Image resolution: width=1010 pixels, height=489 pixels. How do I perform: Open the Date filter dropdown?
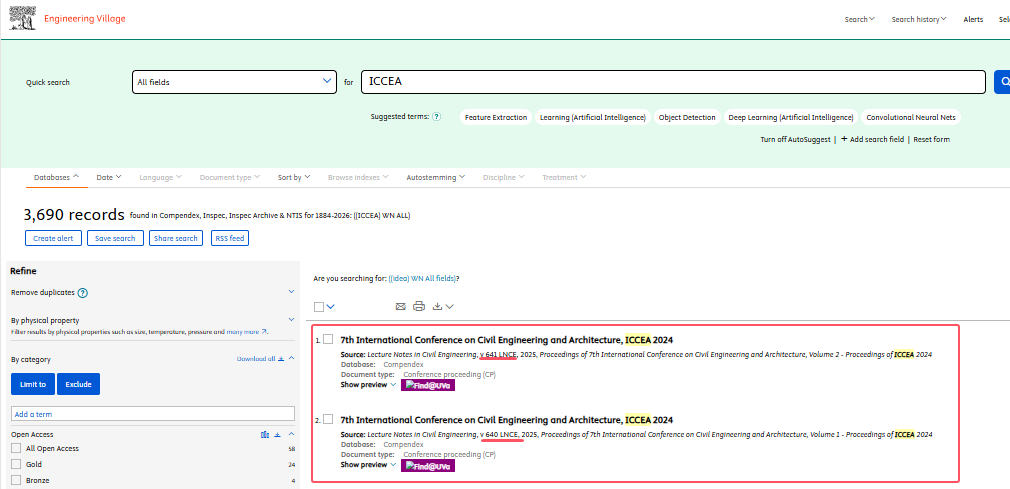pyautogui.click(x=109, y=177)
